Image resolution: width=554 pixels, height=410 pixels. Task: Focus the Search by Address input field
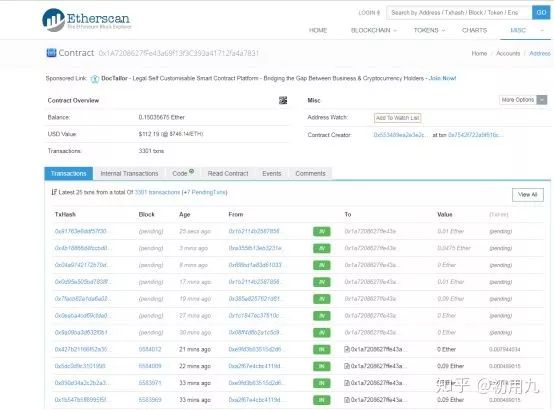(x=459, y=13)
